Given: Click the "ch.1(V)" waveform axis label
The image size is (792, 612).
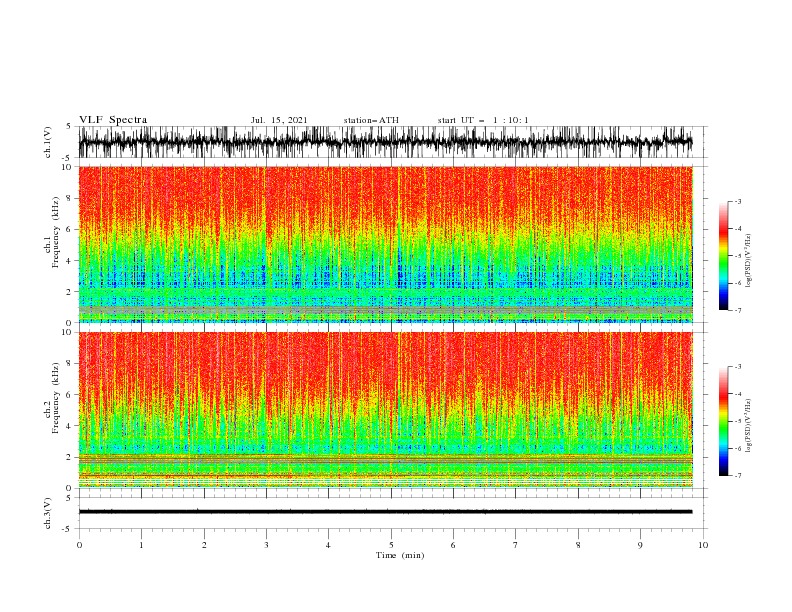Looking at the screenshot, I should tap(48, 142).
